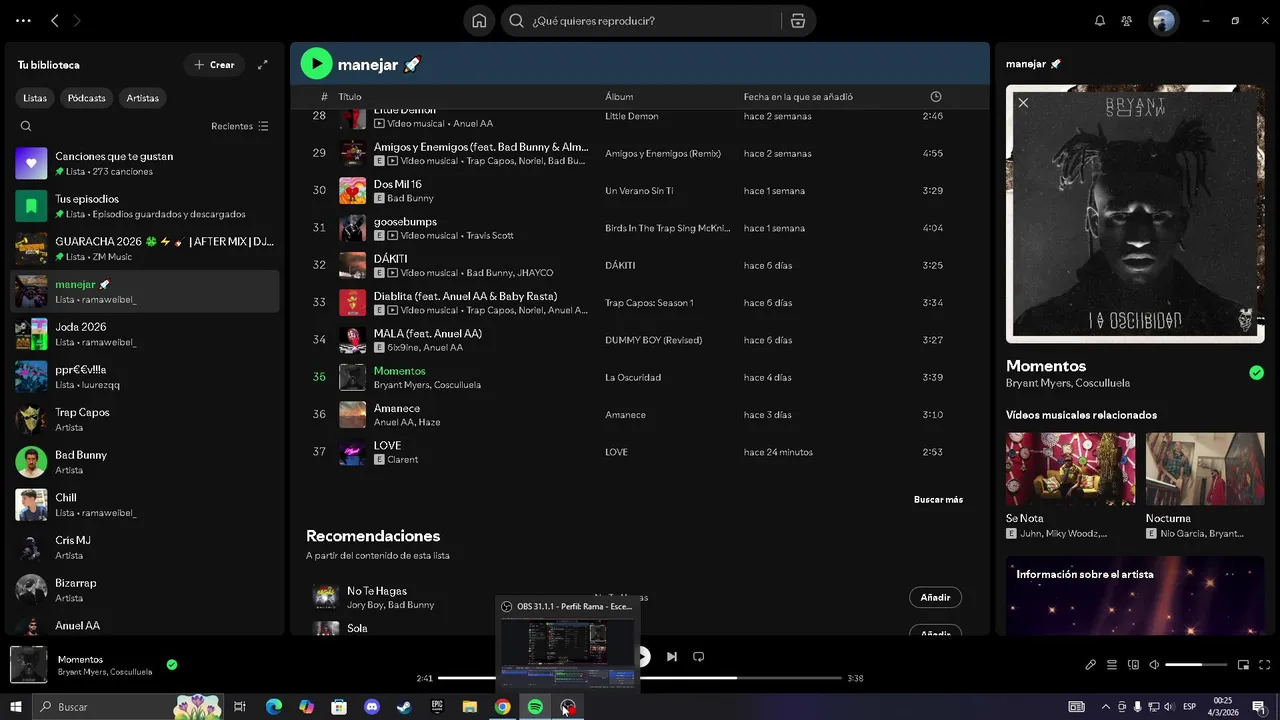Click the Home icon in top bar
1280x720 pixels.
tap(480, 21)
